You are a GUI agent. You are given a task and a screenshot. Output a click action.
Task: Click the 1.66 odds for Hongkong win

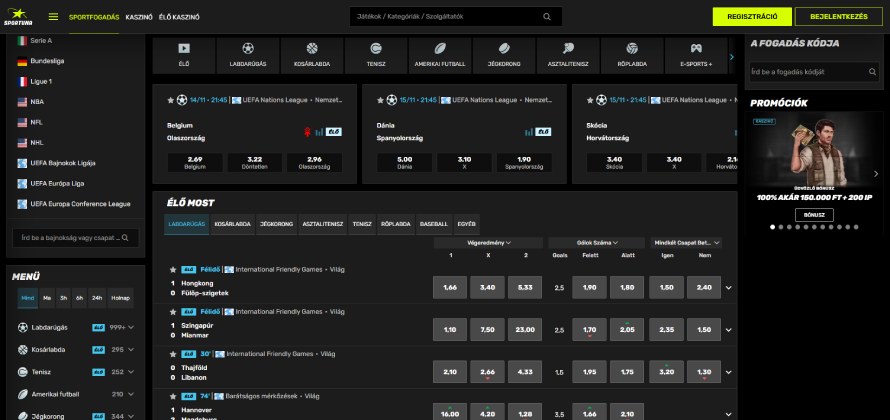[x=449, y=288]
